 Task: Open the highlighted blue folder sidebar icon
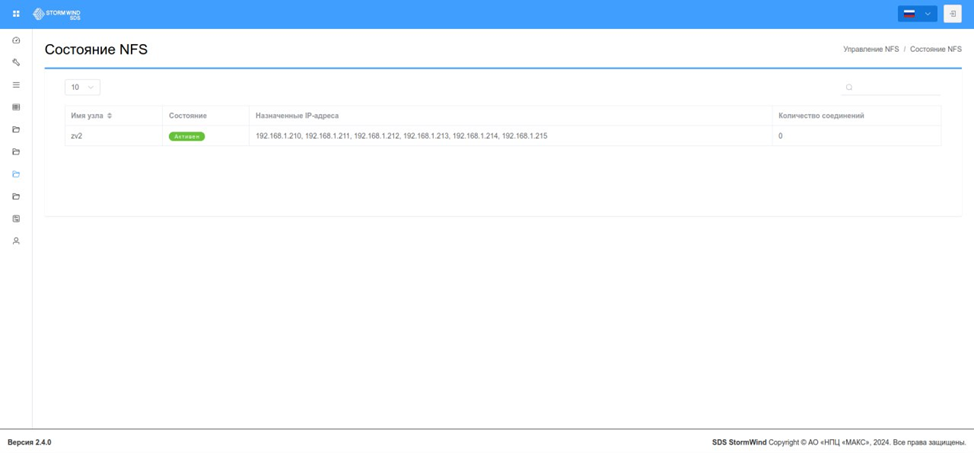[x=16, y=174]
